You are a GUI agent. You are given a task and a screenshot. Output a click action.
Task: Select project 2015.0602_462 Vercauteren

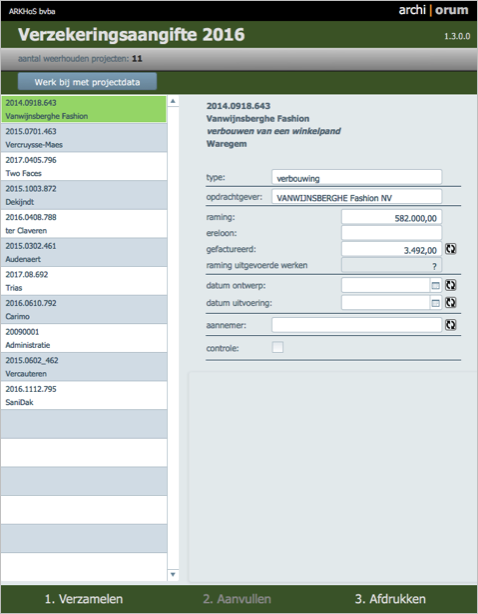tap(84, 367)
